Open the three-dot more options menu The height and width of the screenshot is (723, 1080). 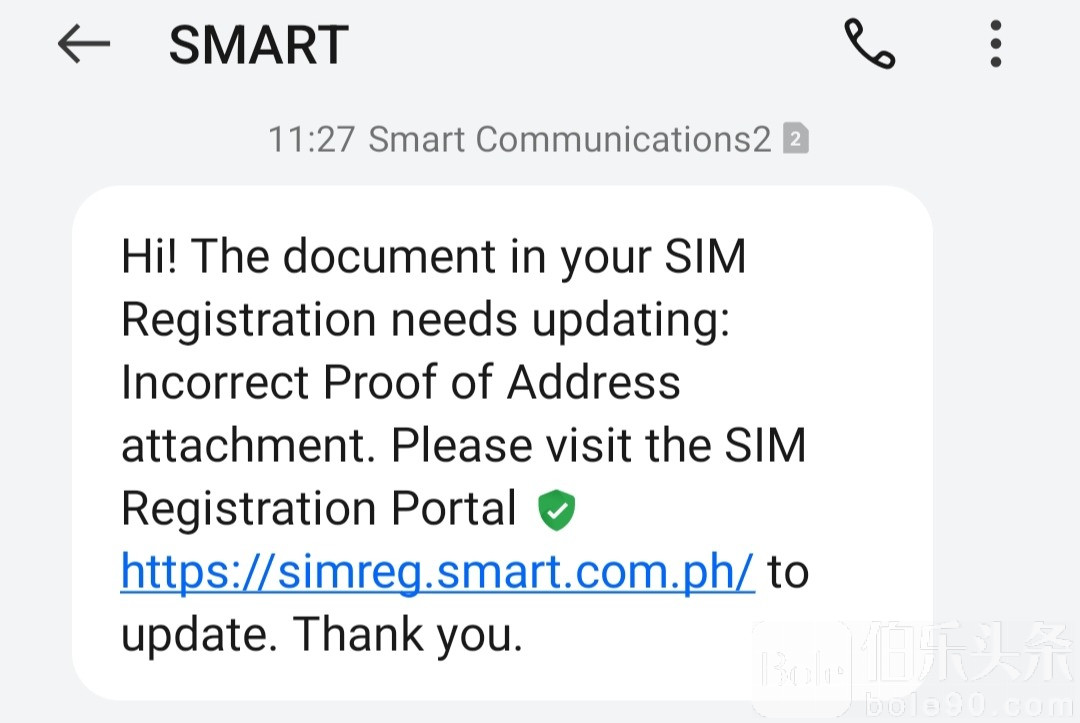tap(995, 45)
